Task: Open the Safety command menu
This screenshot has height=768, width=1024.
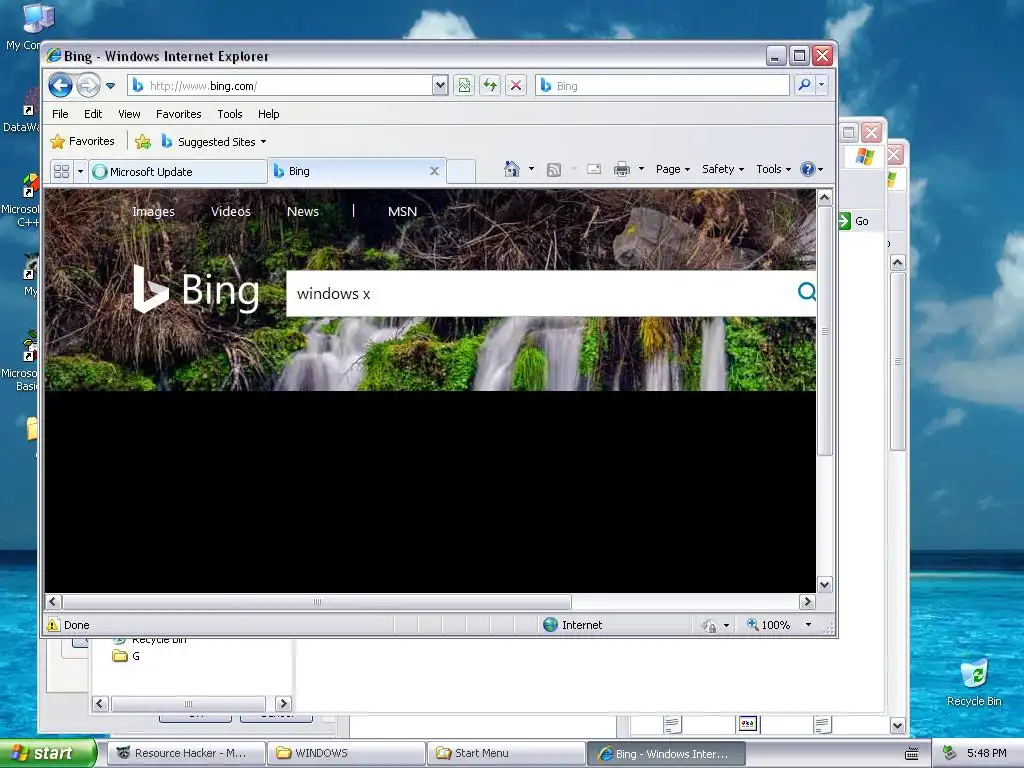Action: (x=723, y=169)
